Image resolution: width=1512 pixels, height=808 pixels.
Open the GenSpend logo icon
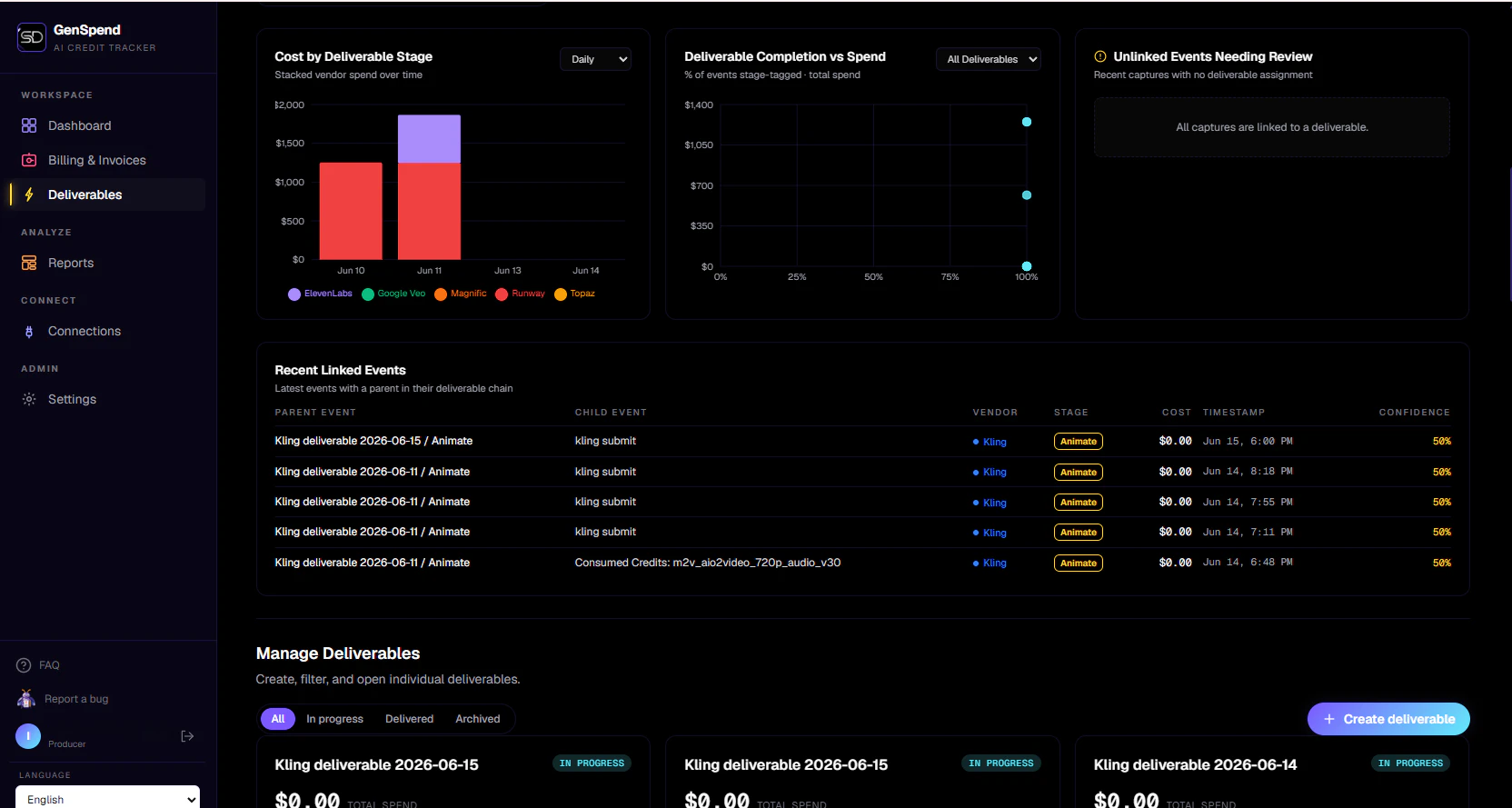point(32,37)
